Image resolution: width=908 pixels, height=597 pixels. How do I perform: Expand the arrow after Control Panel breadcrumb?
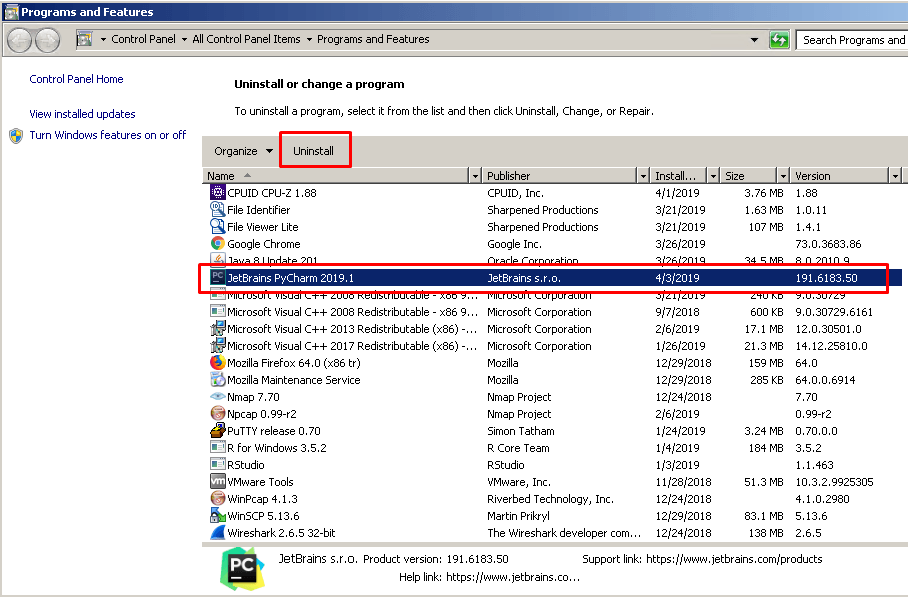click(184, 39)
